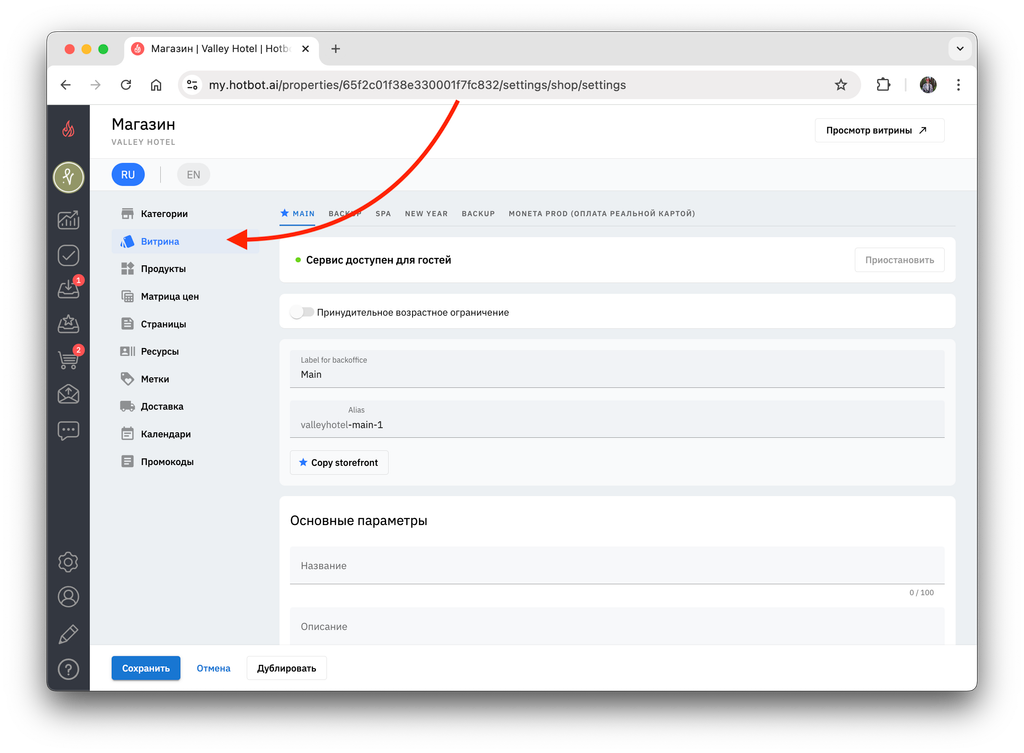The height and width of the screenshot is (753, 1024).
Task: Click the pencil edit sidebar icon
Action: (x=69, y=633)
